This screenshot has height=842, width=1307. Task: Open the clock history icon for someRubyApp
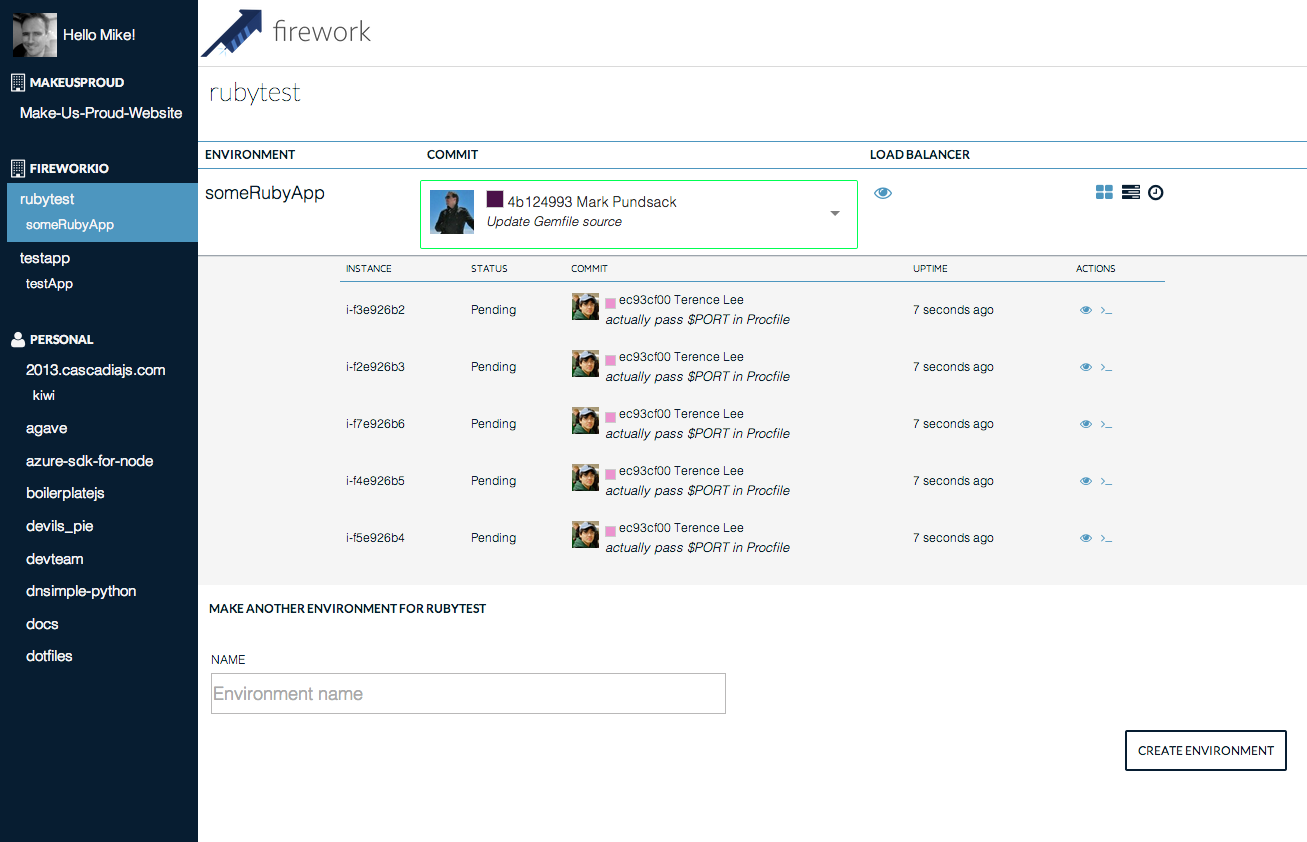tap(1156, 192)
